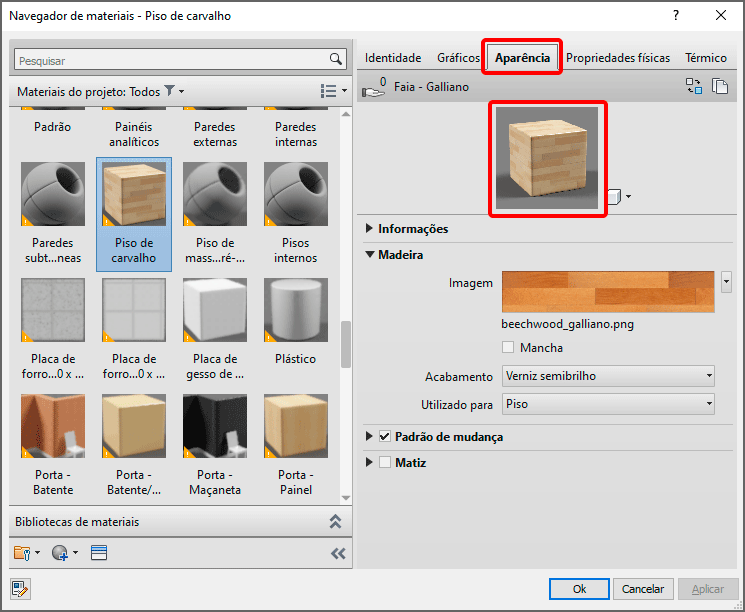
Task: Open the project materials filter funnel
Action: [x=169, y=90]
